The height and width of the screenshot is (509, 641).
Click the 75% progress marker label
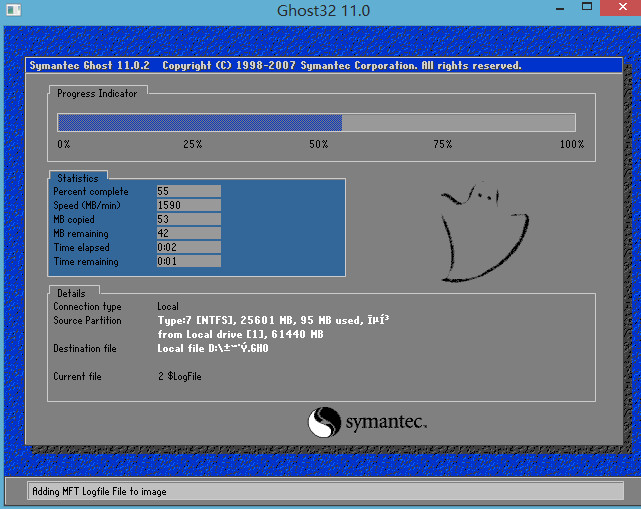click(443, 144)
